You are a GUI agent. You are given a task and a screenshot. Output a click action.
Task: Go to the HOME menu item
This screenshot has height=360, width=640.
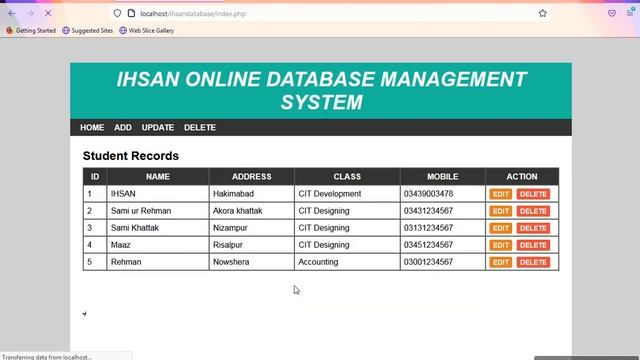coord(92,128)
